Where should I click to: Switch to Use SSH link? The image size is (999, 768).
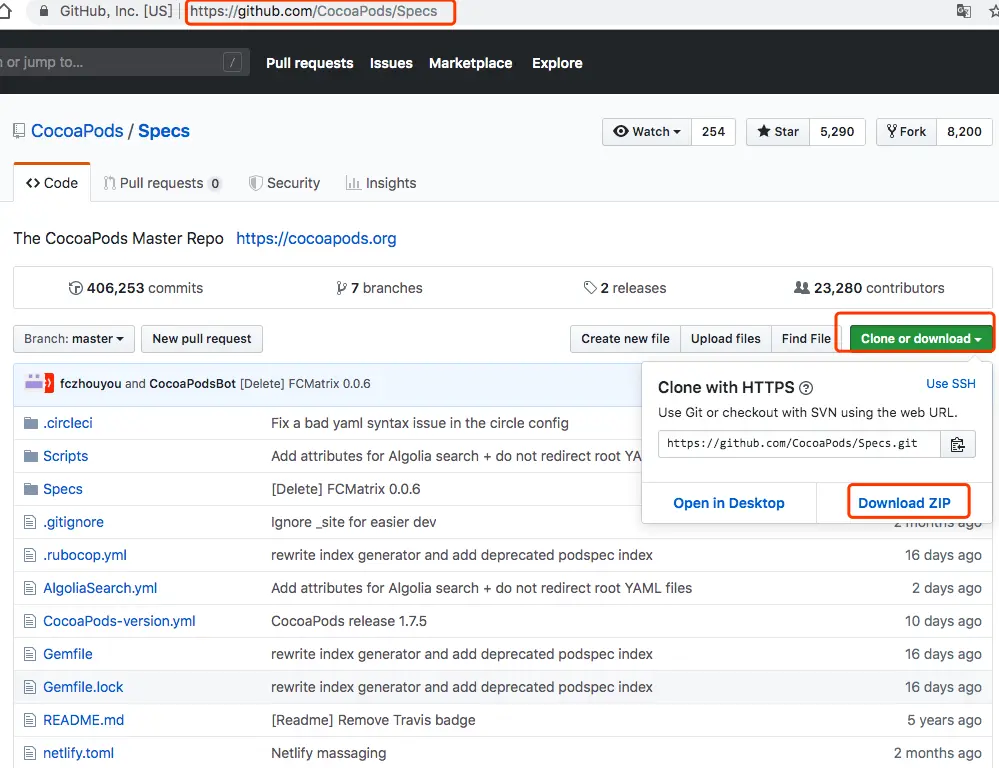pos(950,384)
